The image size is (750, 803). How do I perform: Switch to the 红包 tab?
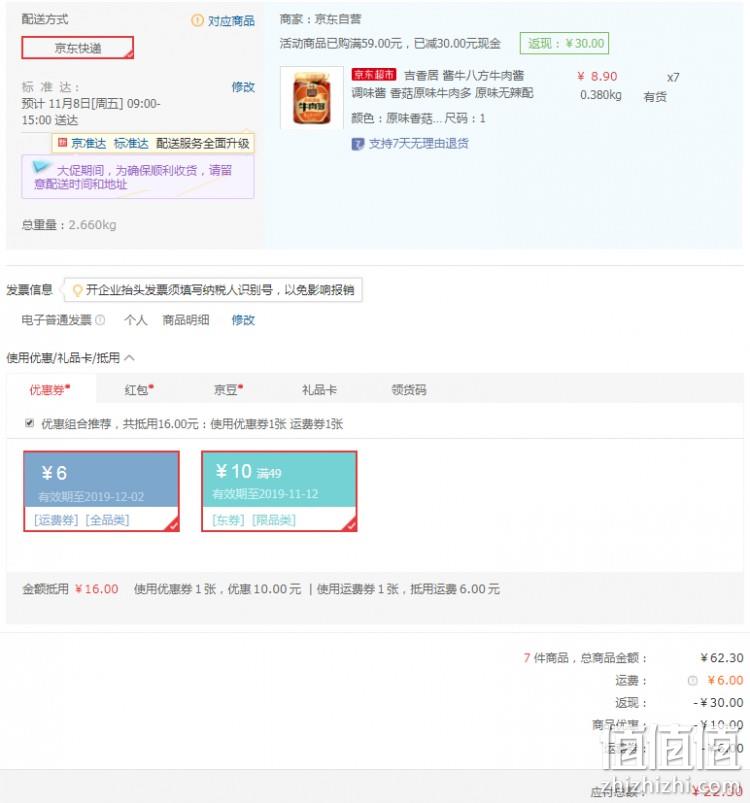pyautogui.click(x=139, y=390)
